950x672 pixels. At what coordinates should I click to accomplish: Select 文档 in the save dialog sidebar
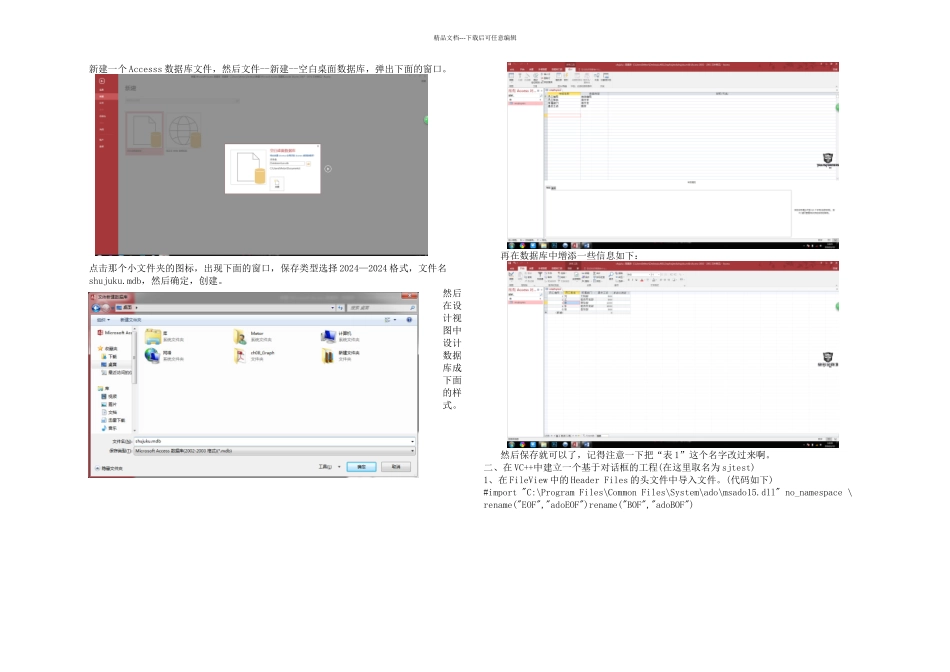(109, 412)
